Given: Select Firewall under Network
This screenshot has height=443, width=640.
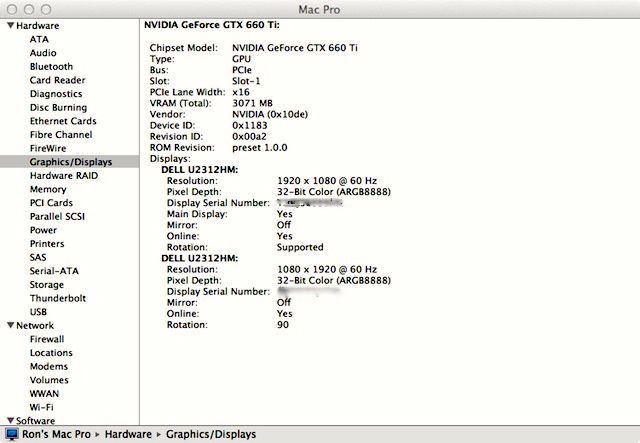Looking at the screenshot, I should pos(47,339).
